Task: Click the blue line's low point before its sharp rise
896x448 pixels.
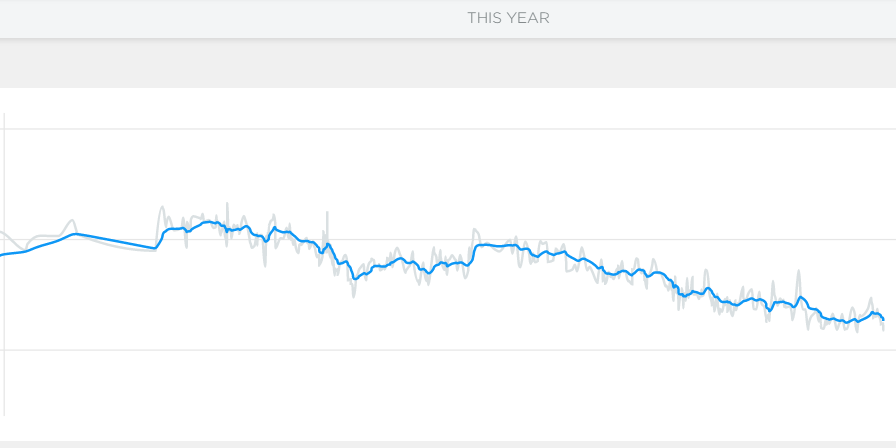Action: click(155, 248)
